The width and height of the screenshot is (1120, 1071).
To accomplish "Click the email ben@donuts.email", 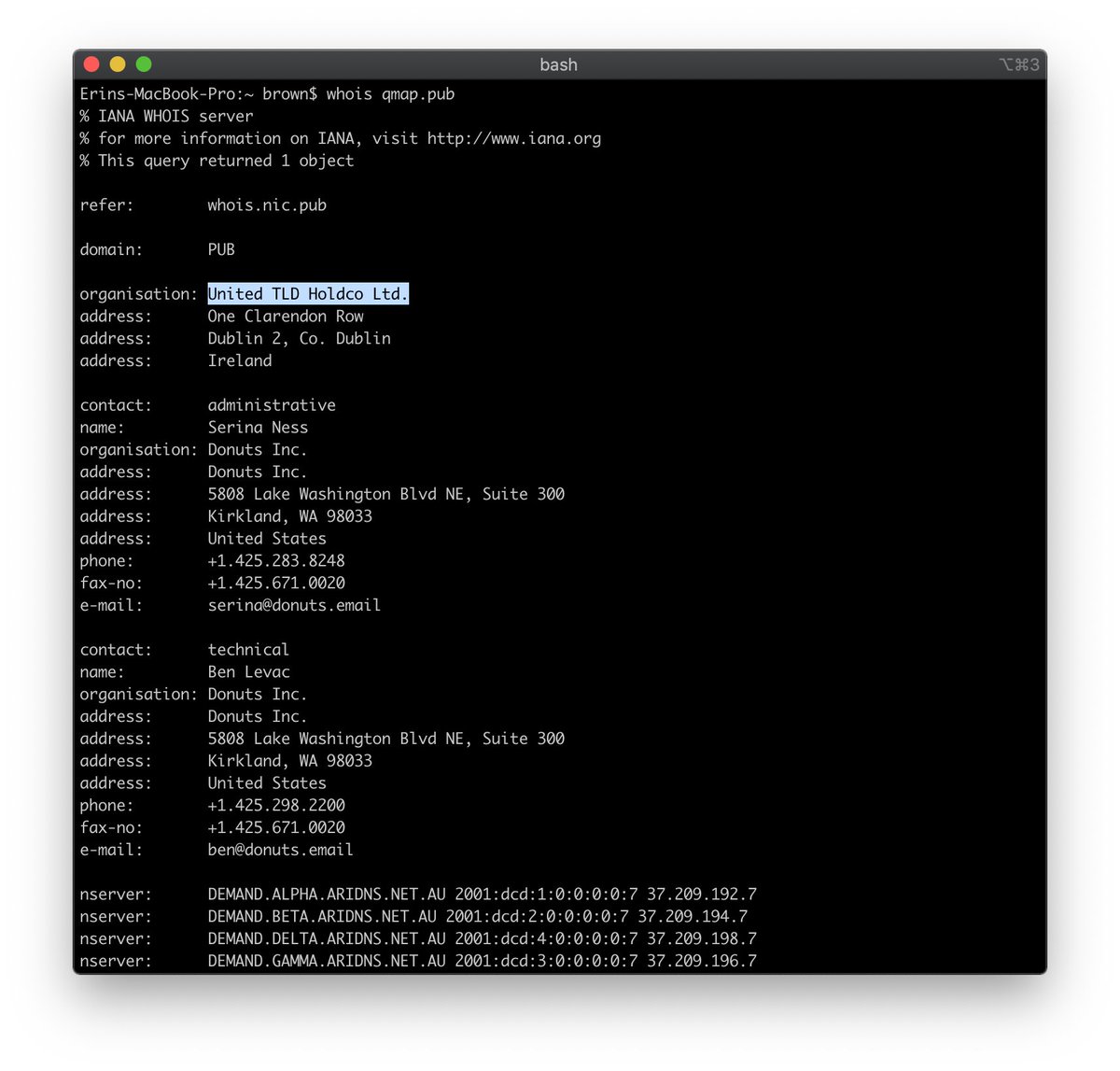I will click(x=280, y=851).
